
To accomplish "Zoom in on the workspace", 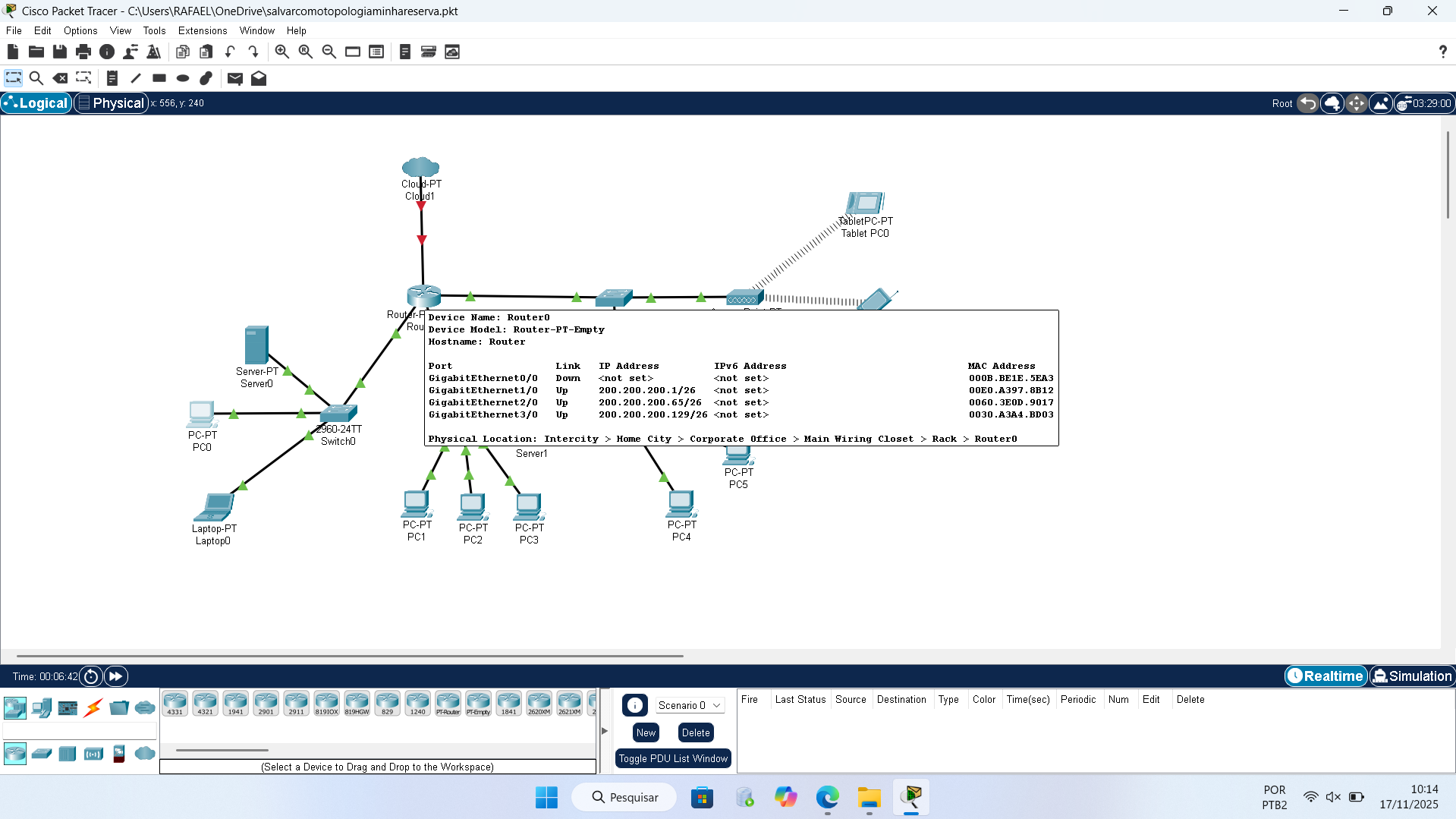I will pyautogui.click(x=282, y=52).
